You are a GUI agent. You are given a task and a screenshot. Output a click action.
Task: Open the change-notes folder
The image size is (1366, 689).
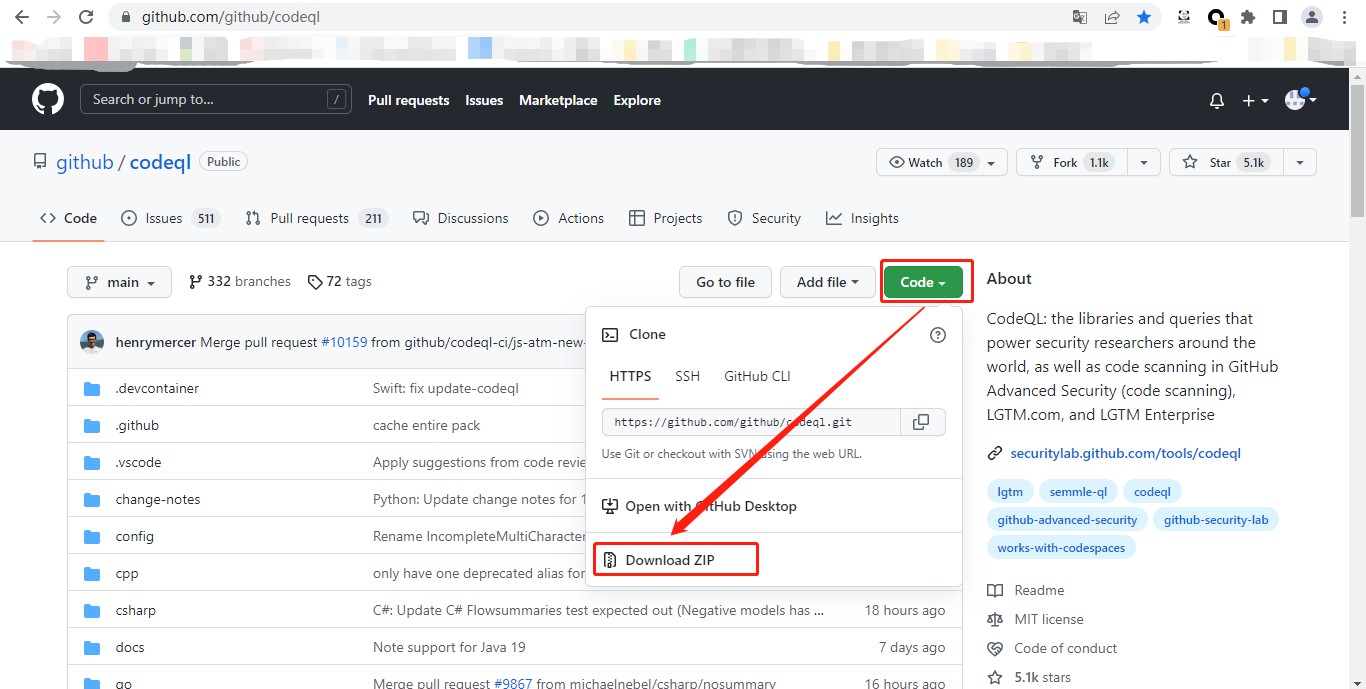point(158,499)
